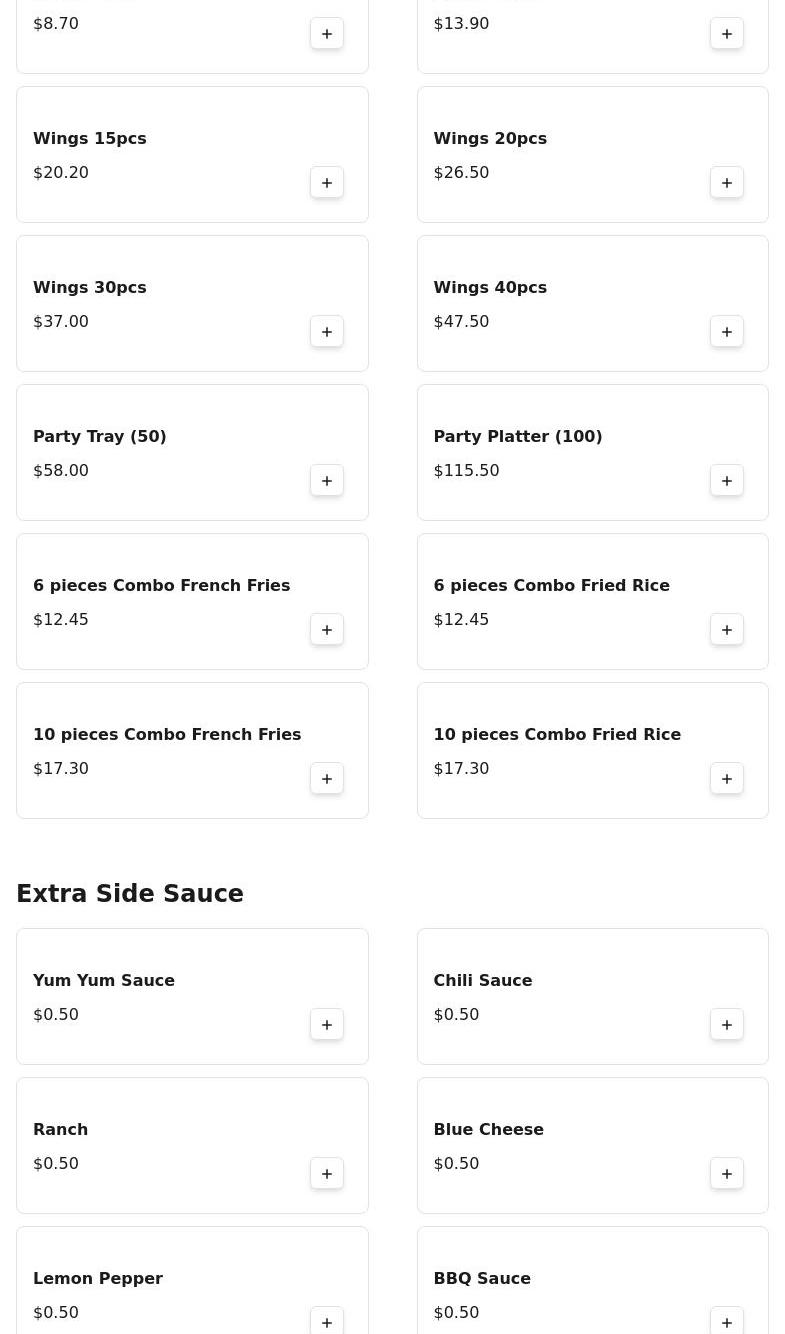Open the $8.70 item's plus button
785x1334 pixels.
click(x=327, y=34)
